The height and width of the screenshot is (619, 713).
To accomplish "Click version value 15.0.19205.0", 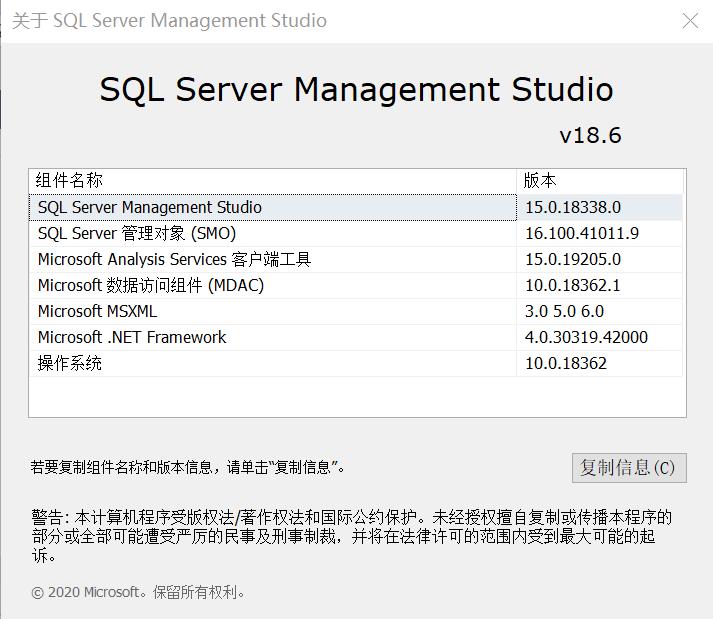I will pos(573,259).
